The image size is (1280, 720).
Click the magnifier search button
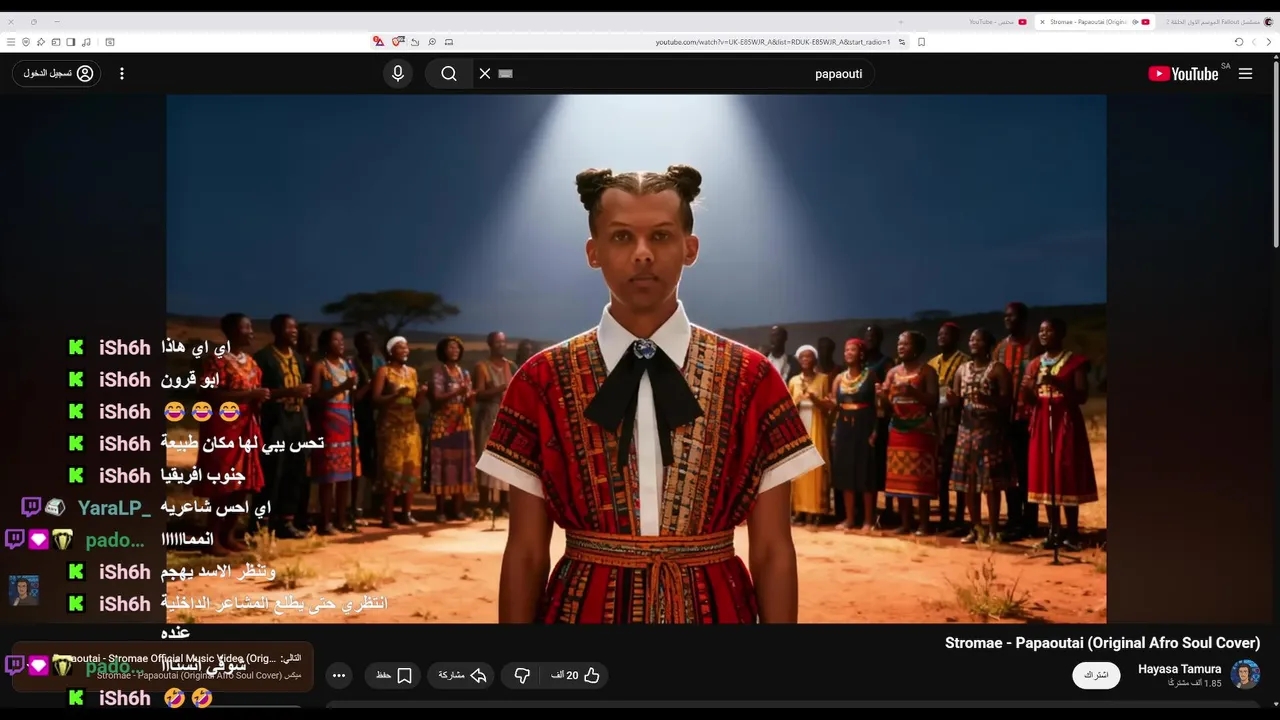(x=449, y=74)
